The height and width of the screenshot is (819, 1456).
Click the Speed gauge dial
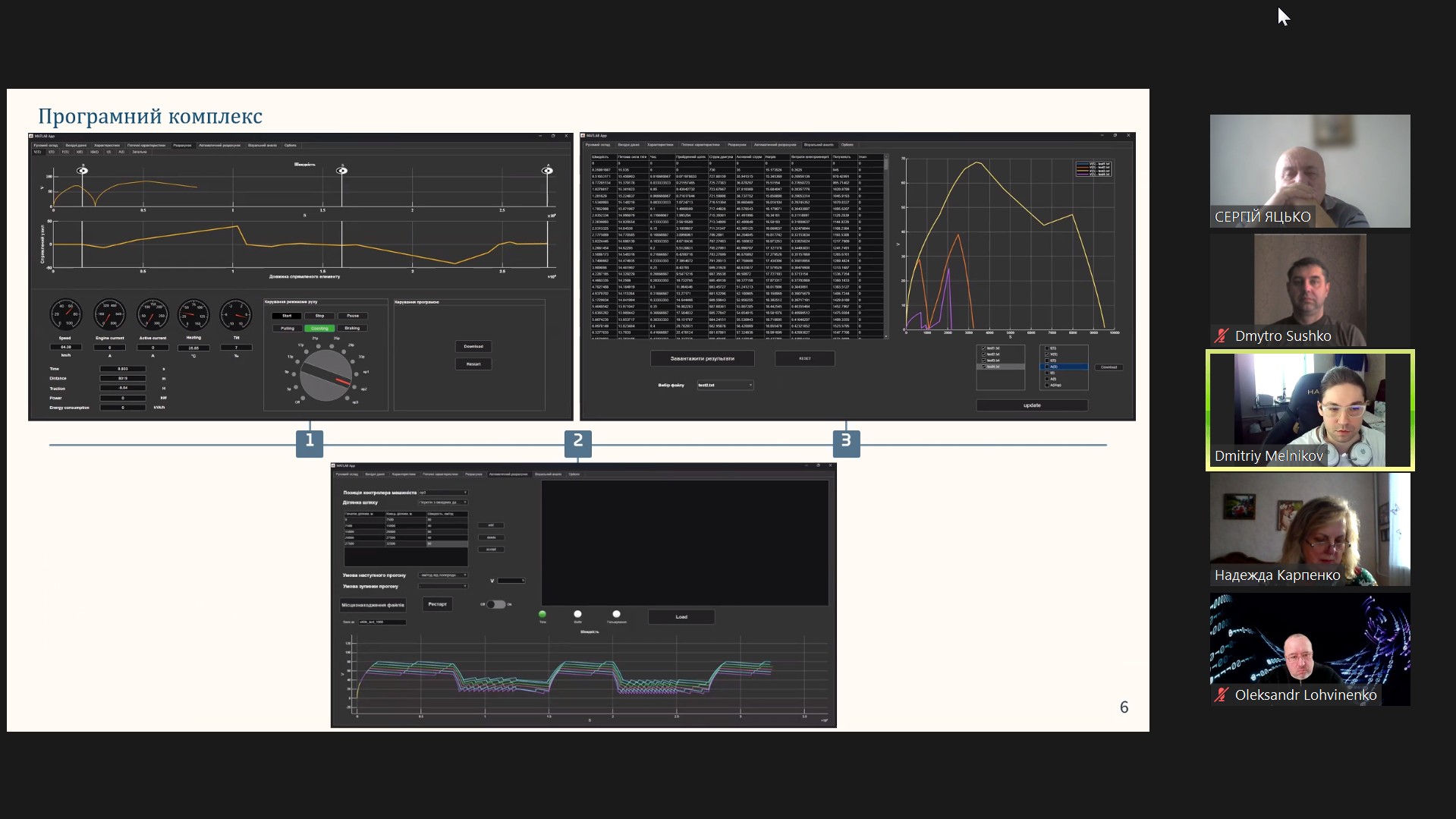click(65, 314)
